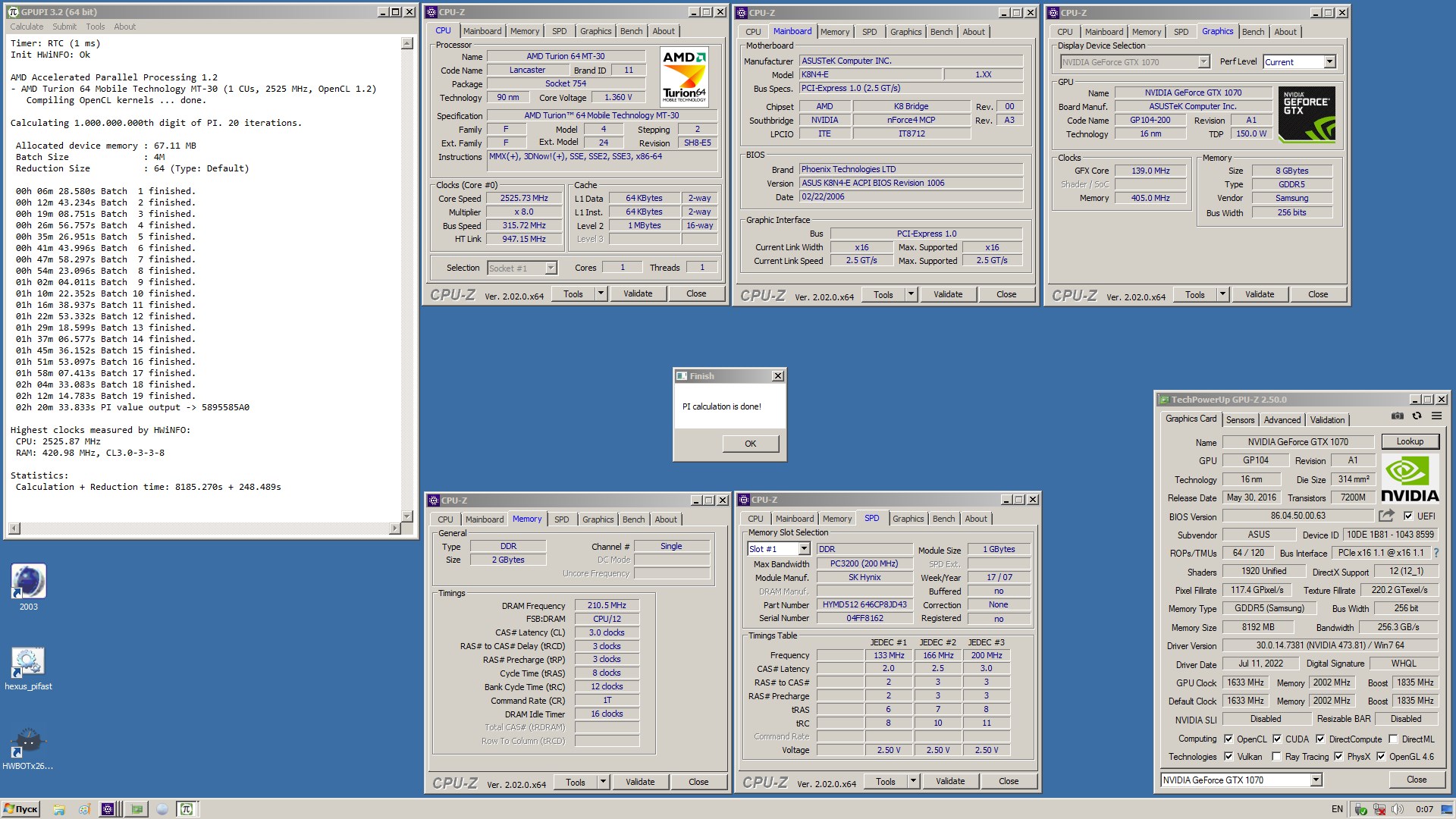
Task: Click the GPU-Z title bar app icon
Action: click(x=1163, y=400)
